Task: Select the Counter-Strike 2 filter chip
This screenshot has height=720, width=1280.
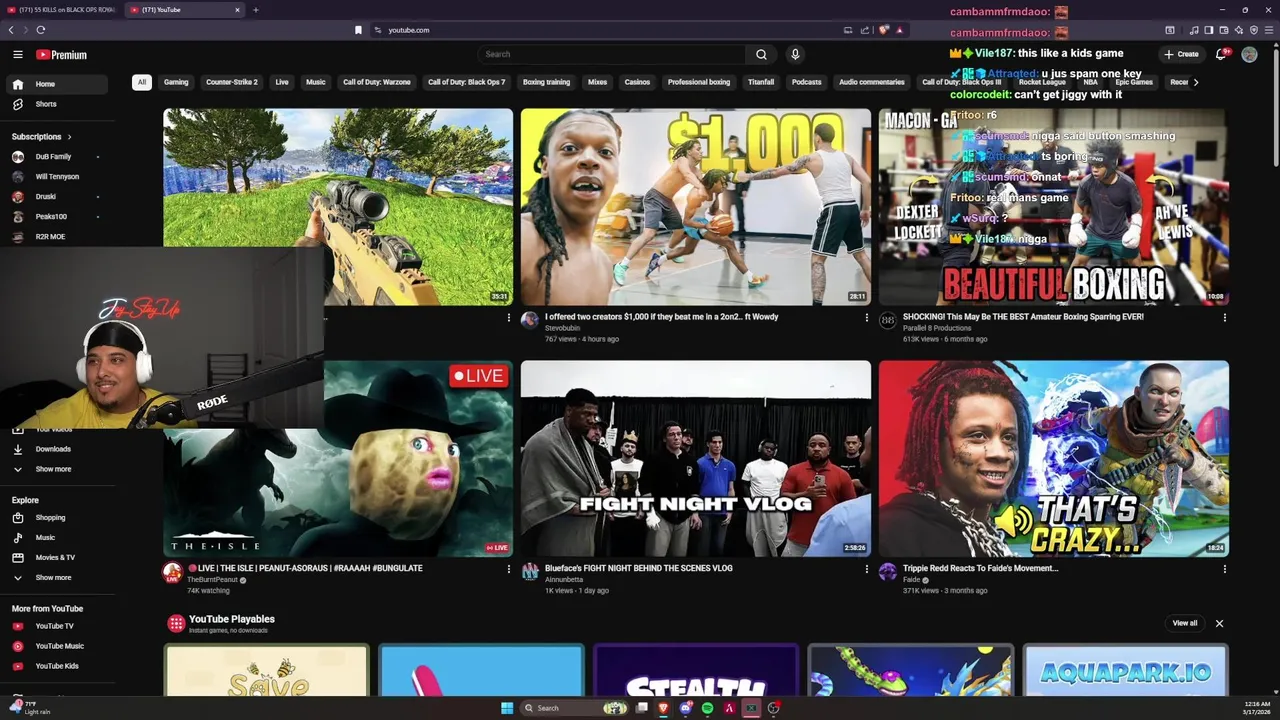Action: [232, 82]
